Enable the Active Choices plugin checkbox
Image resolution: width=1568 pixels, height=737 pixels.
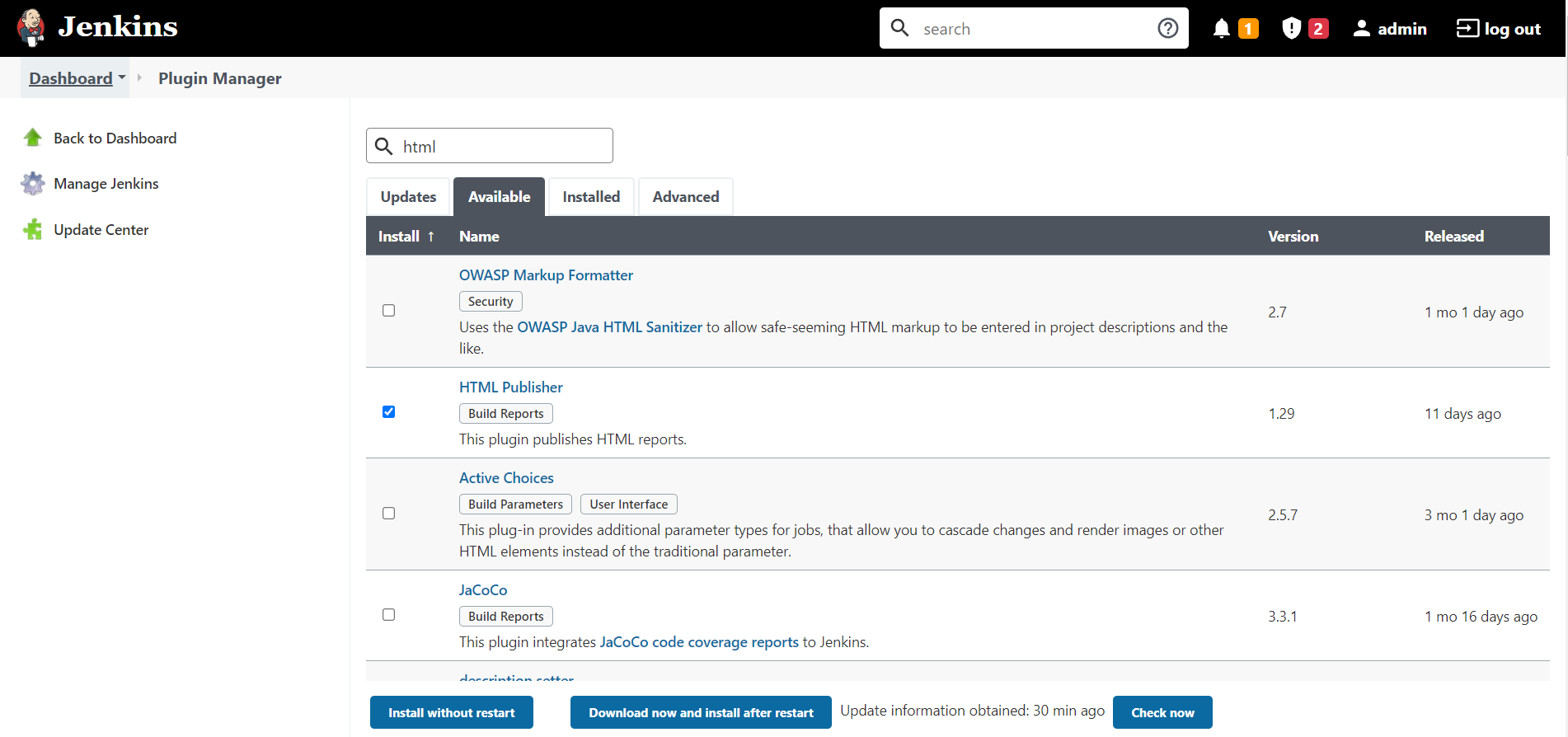tap(389, 514)
